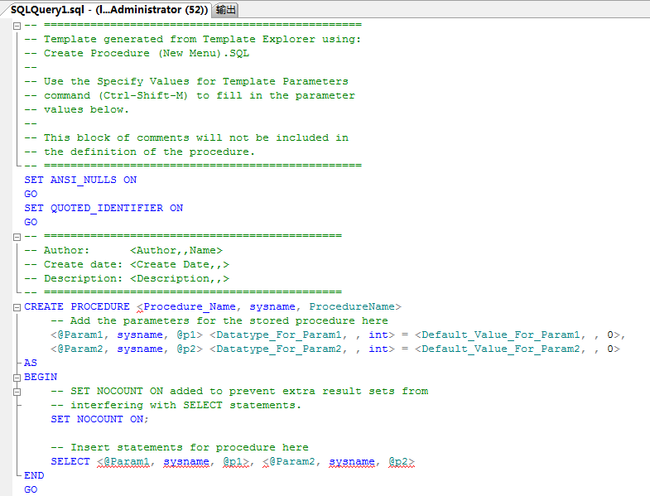Open the 输出 tab
Image resolution: width=650 pixels, height=496 pixels.
226,10
